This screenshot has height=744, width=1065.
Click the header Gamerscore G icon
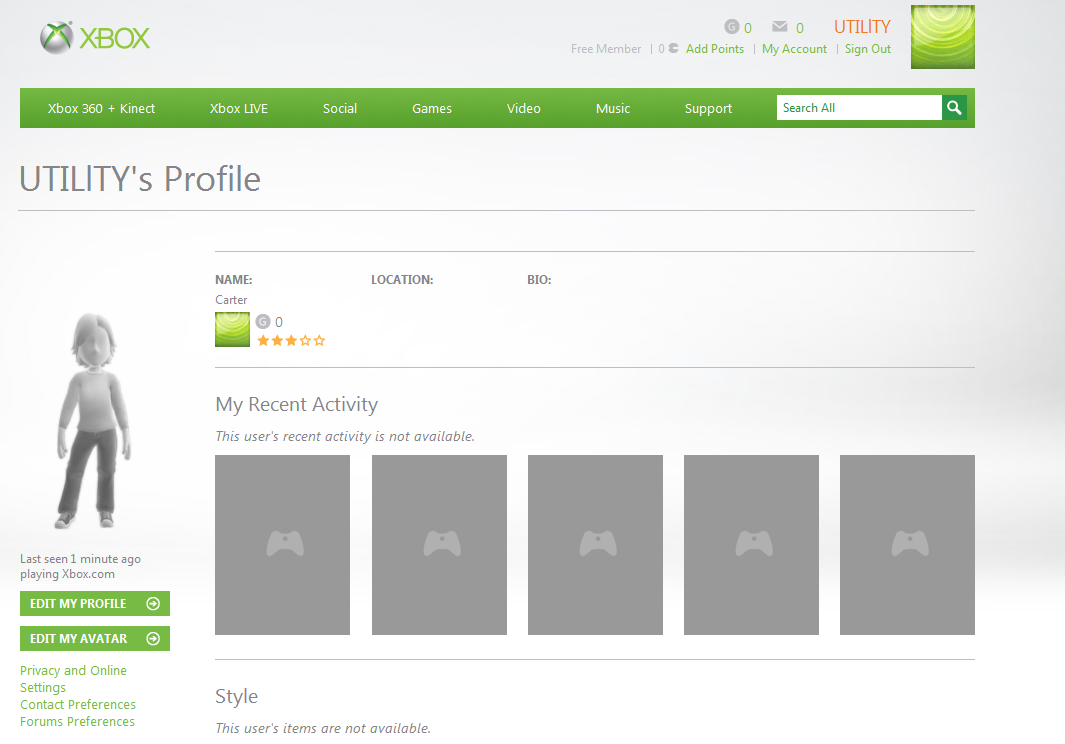[x=732, y=26]
